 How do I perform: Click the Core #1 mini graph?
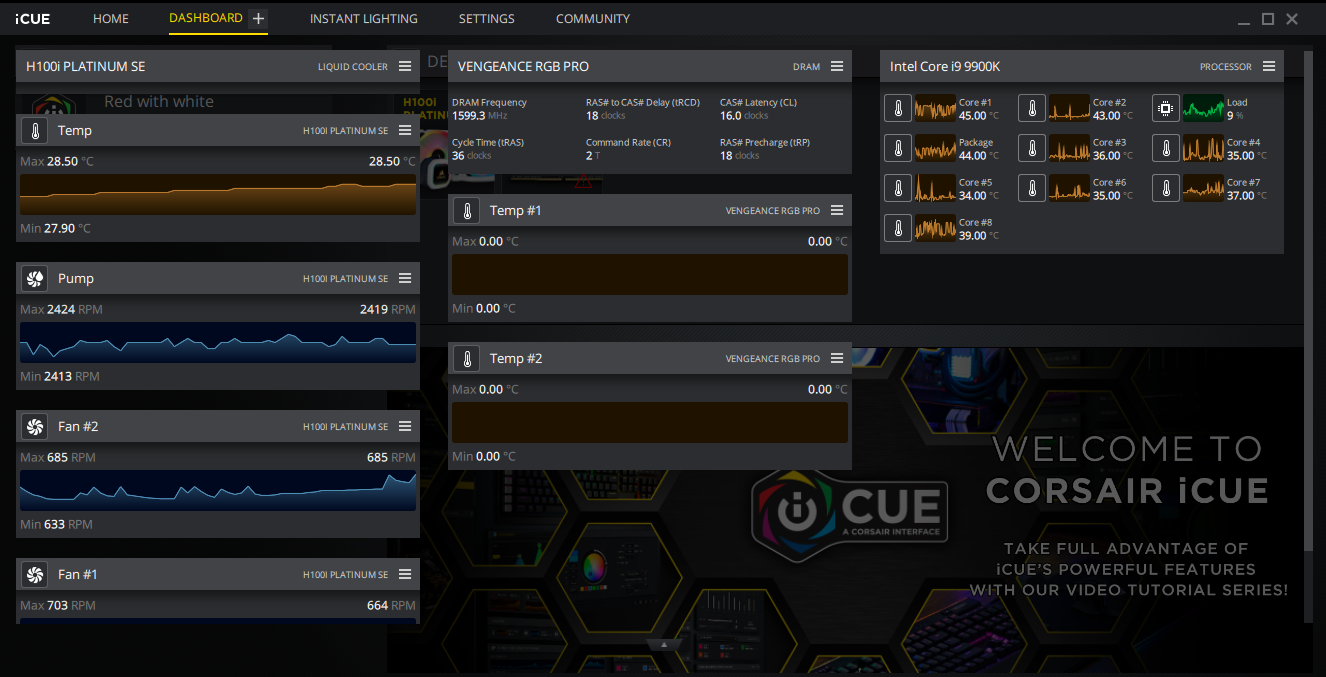935,108
